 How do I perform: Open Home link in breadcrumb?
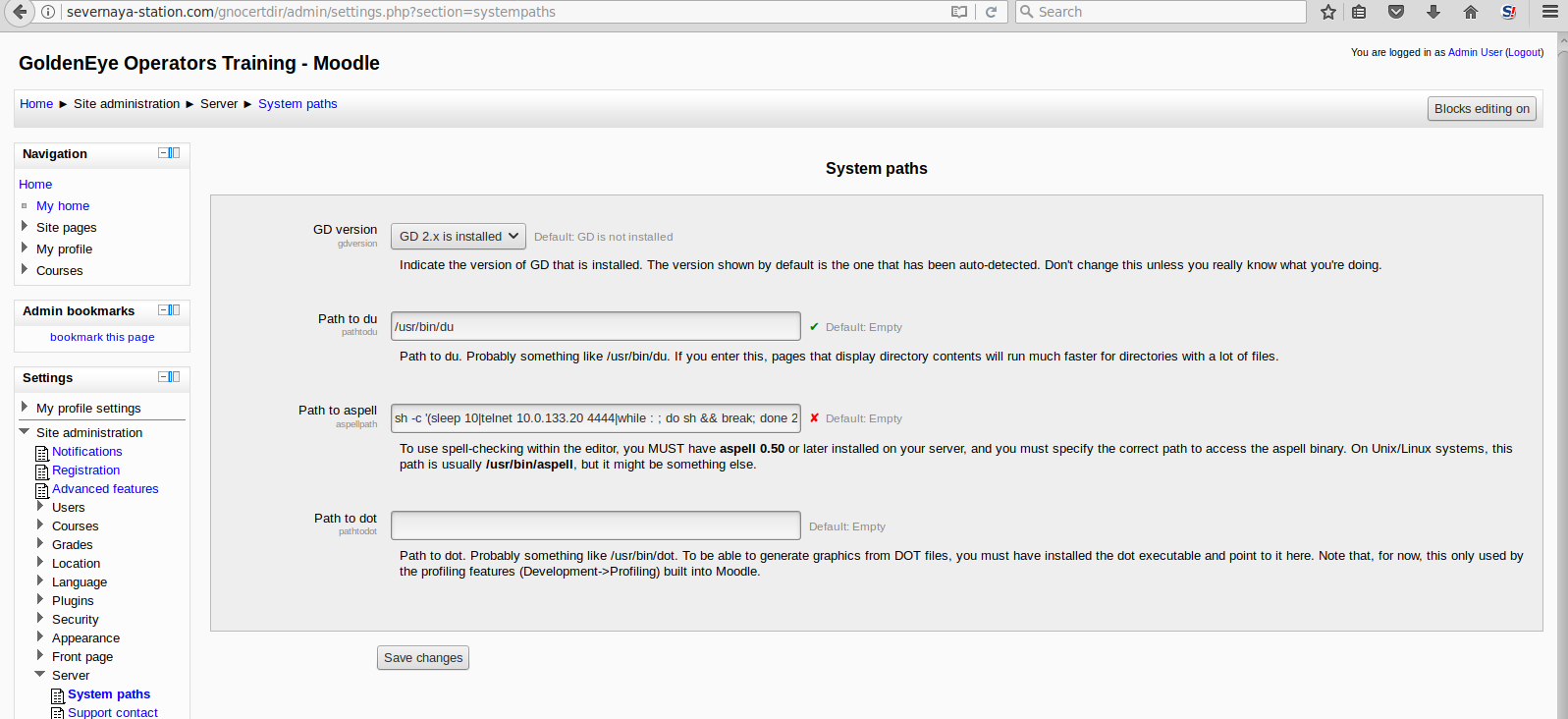click(36, 104)
